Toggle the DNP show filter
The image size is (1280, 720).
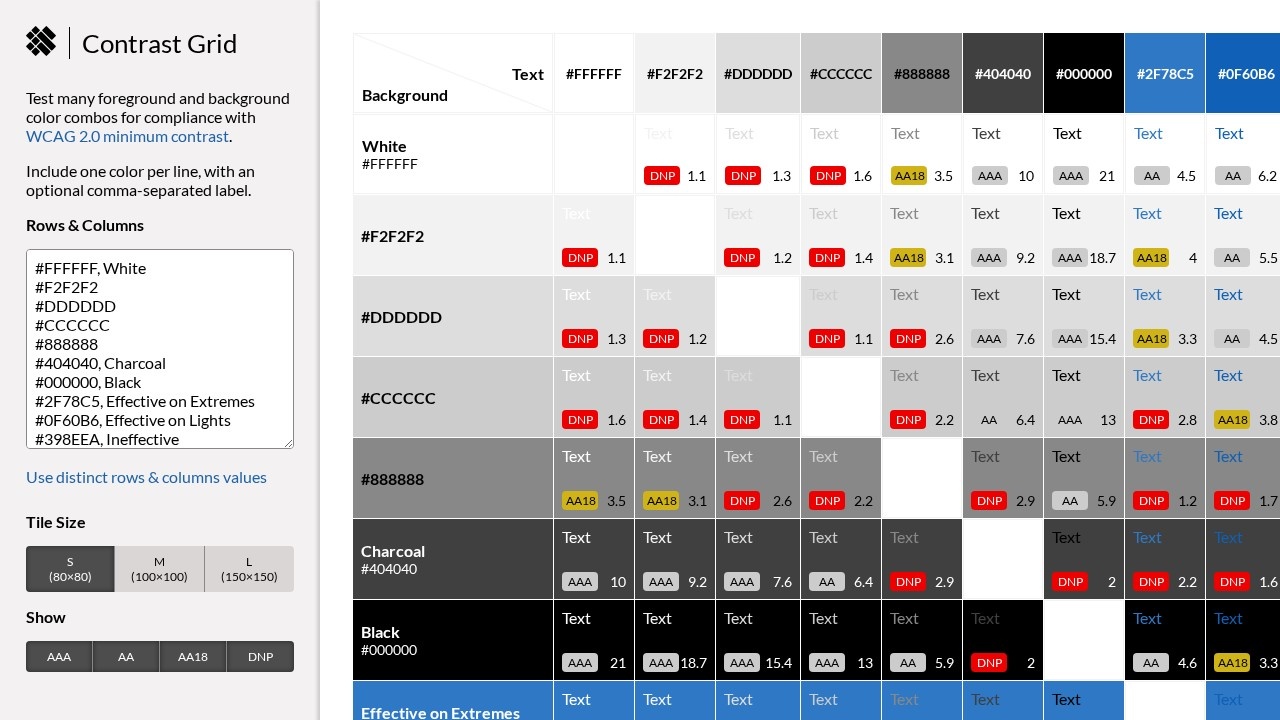pos(260,657)
